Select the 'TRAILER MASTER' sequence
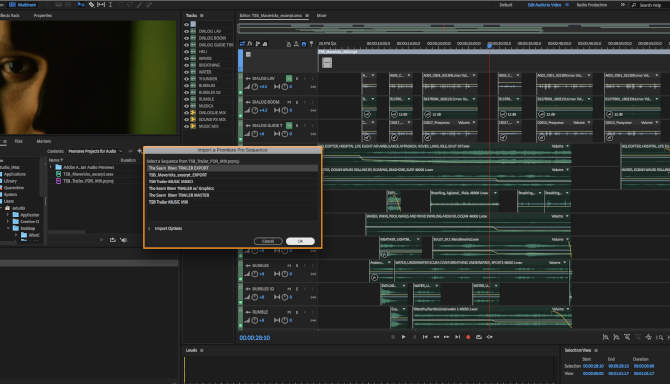Viewport: 670px width, 384px height. (x=232, y=195)
